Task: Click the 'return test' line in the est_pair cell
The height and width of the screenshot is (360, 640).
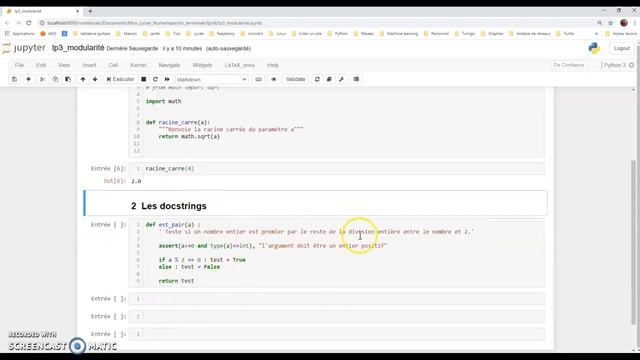Action: 176,281
